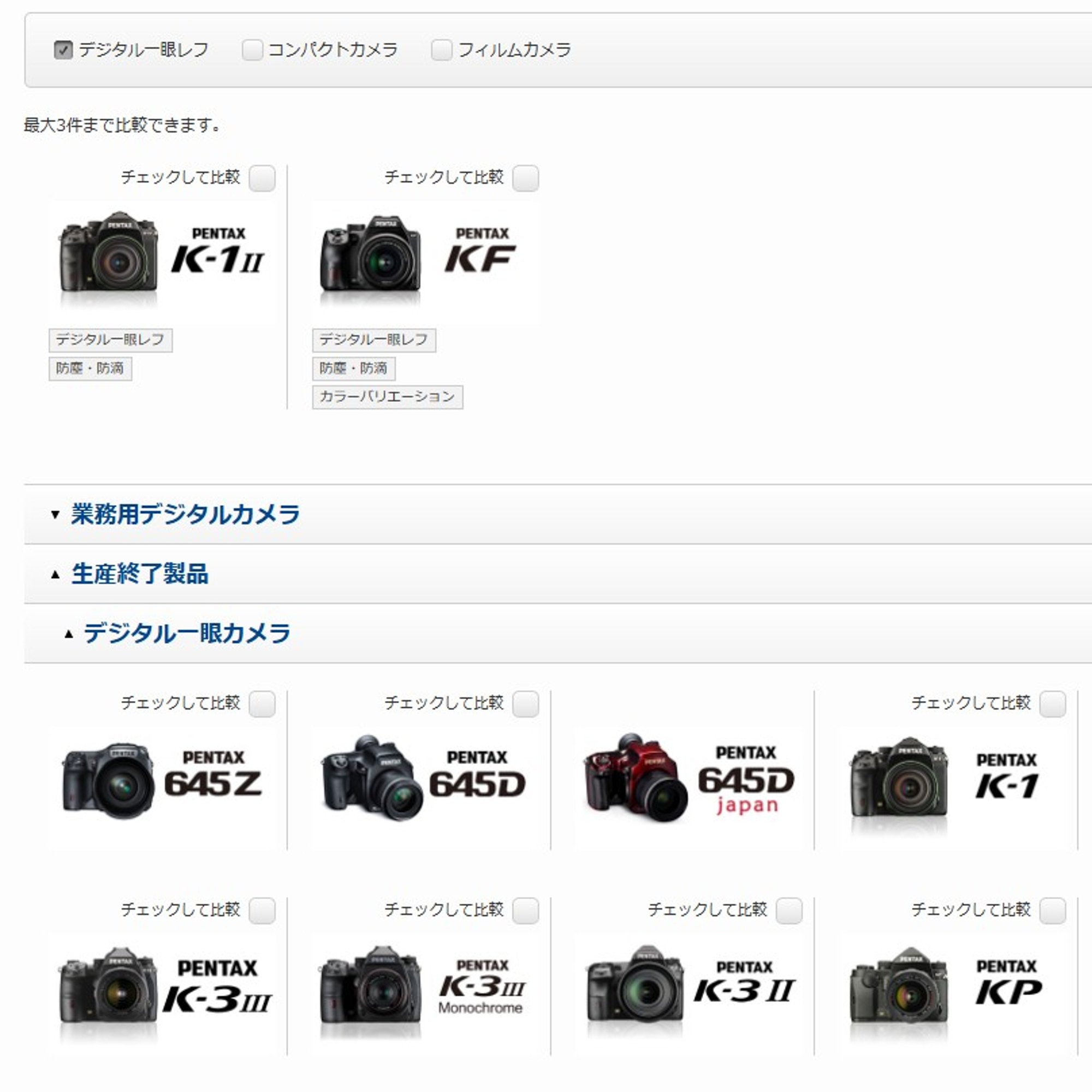
Task: Tick compare checkbox for PENTAX 645Z
Action: tap(262, 704)
